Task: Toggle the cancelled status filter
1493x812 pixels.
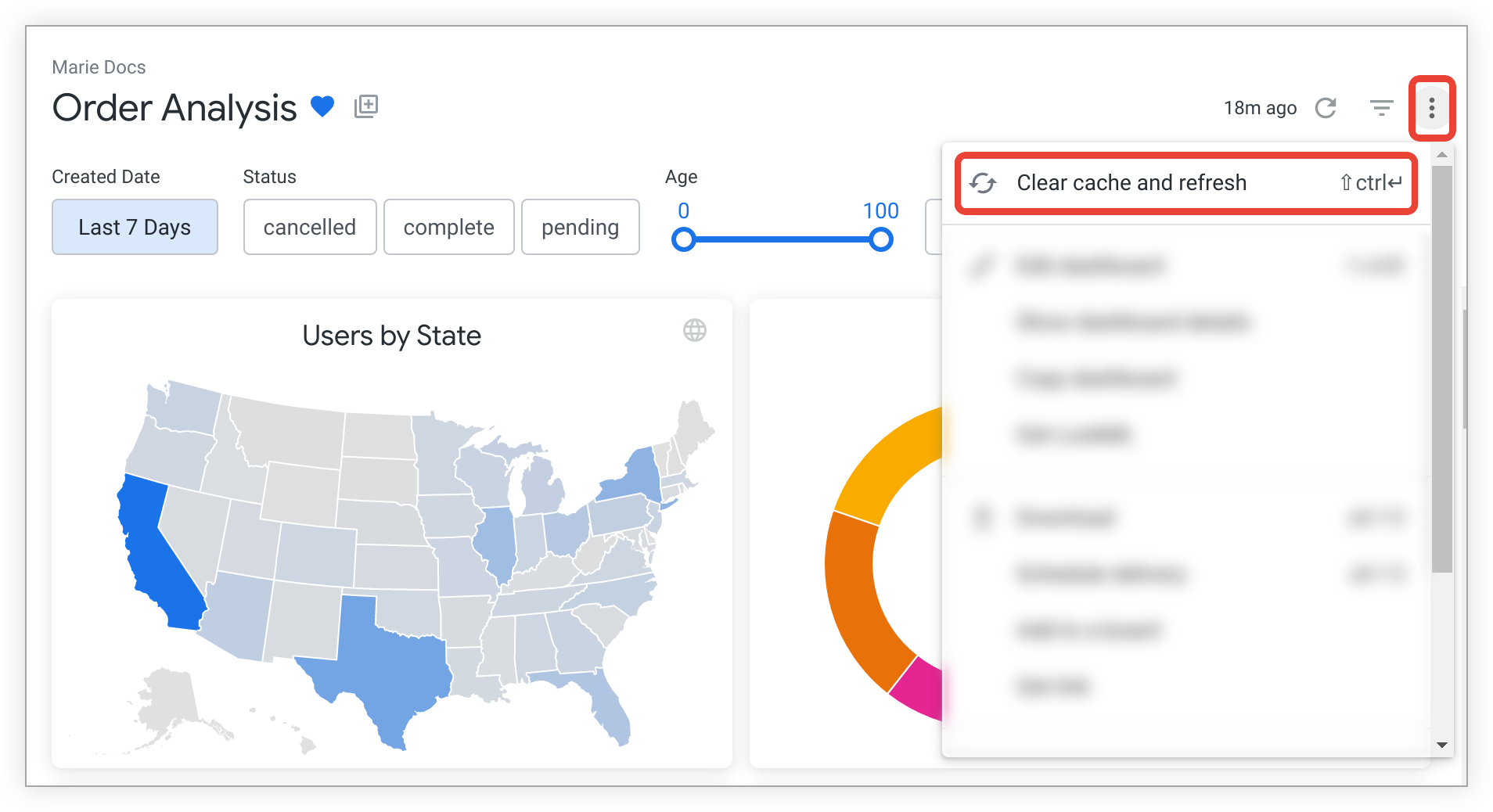Action: coord(310,227)
